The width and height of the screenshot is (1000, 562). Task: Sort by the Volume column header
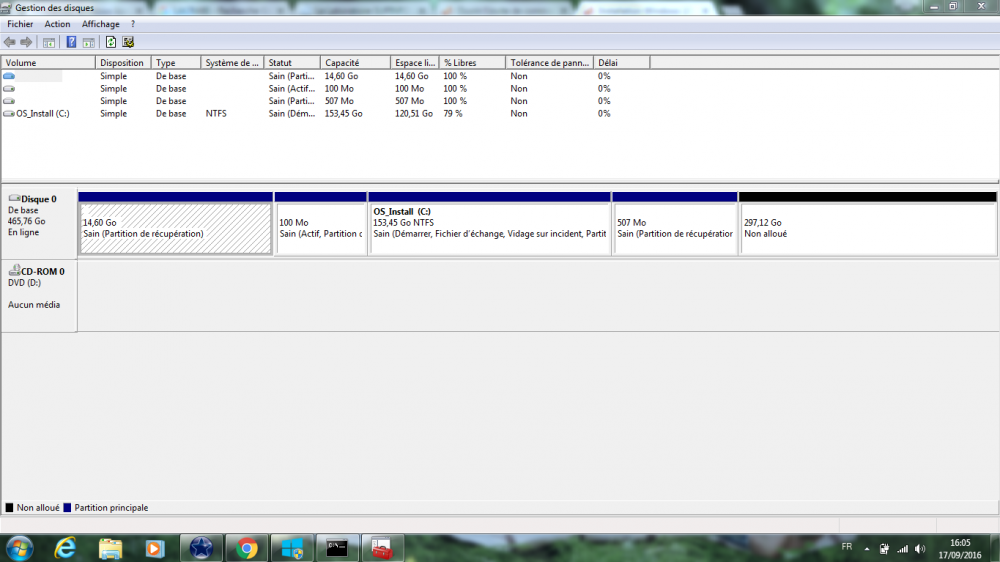tap(48, 63)
